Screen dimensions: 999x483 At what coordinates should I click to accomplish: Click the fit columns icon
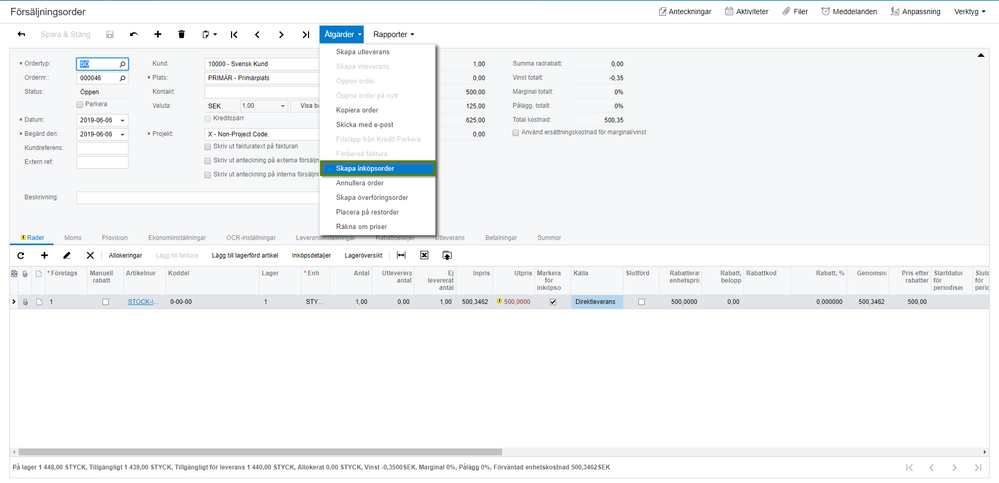click(401, 256)
